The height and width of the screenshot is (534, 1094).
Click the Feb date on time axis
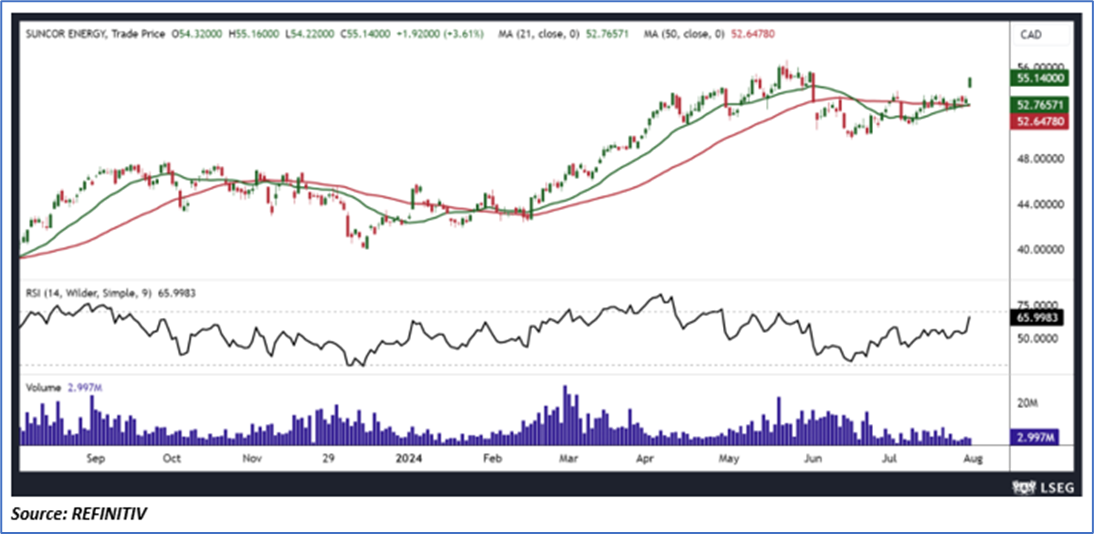click(493, 459)
